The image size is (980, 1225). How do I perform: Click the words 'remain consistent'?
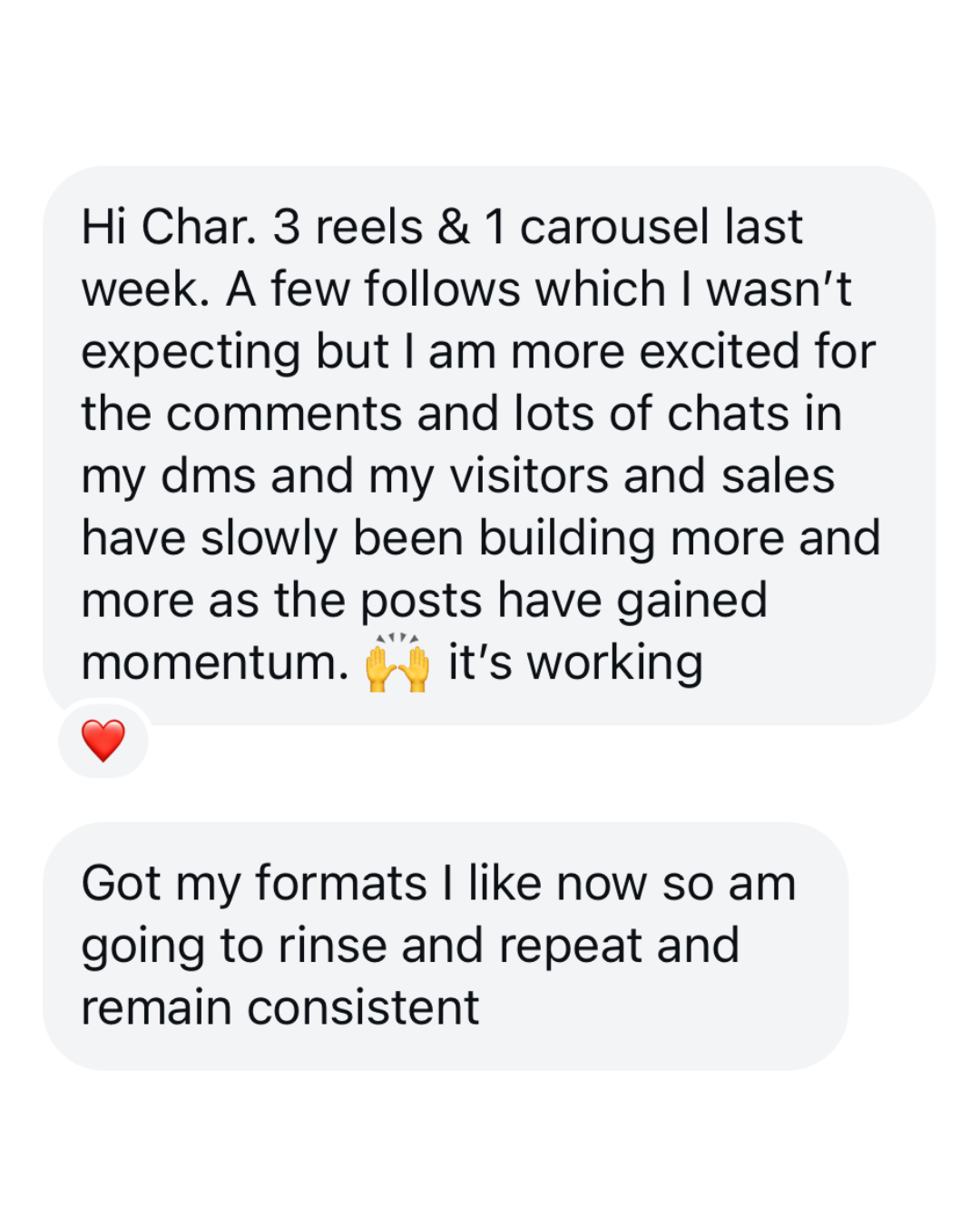pos(279,1007)
